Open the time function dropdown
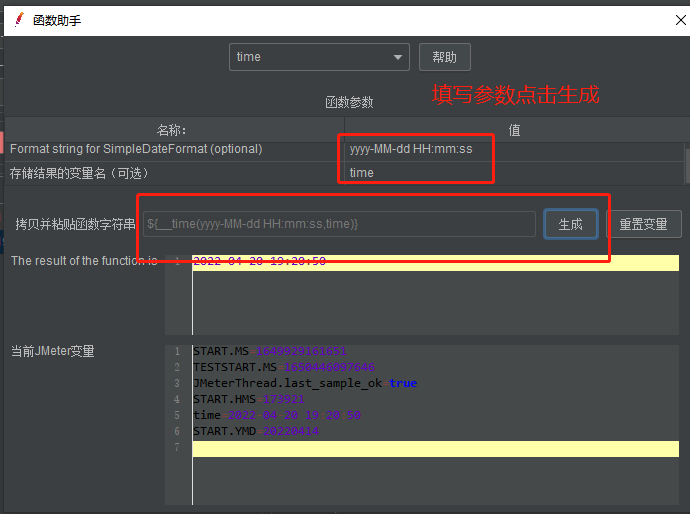This screenshot has height=514, width=690. [319, 57]
